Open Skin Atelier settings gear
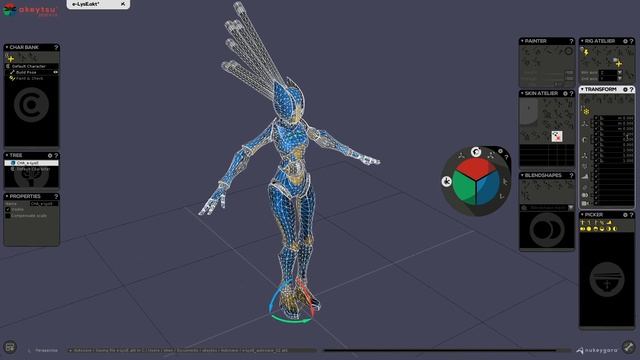640x360 pixels. click(x=565, y=93)
